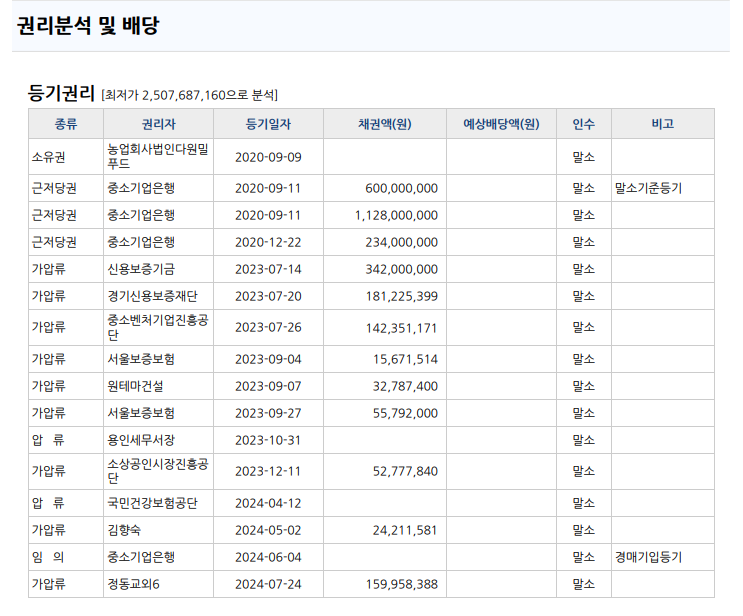The image size is (743, 616).
Task: Click 말소 in the 용인세무서장 row
Action: (584, 440)
